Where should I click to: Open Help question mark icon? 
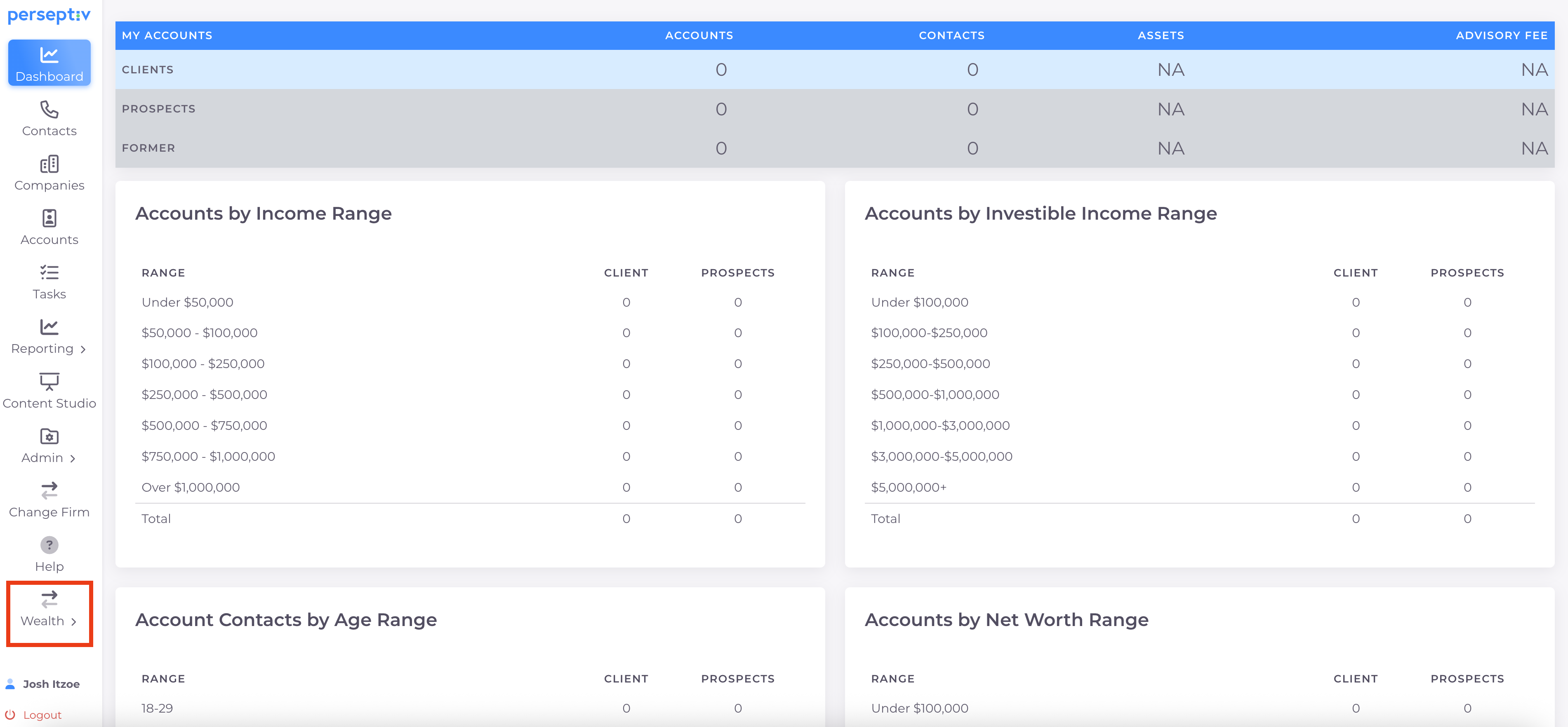point(49,544)
